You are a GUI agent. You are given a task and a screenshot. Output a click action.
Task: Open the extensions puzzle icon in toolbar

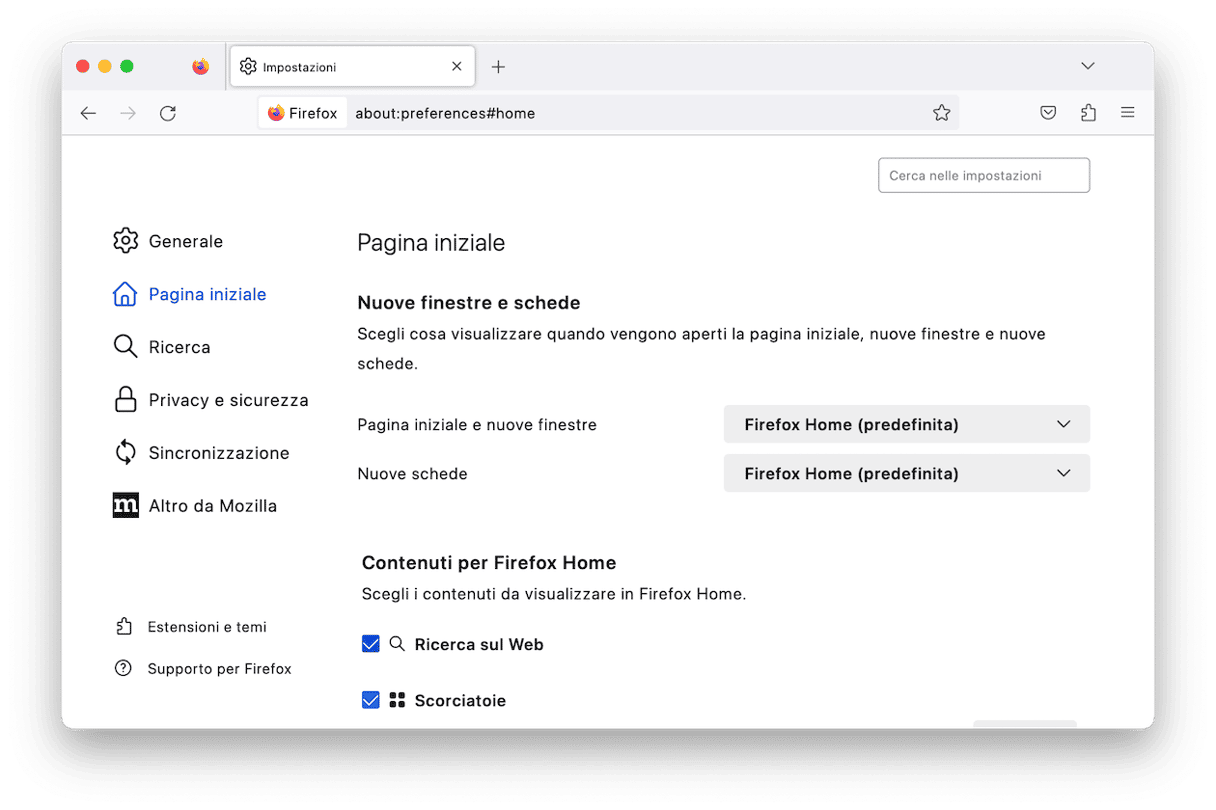[x=1088, y=113]
